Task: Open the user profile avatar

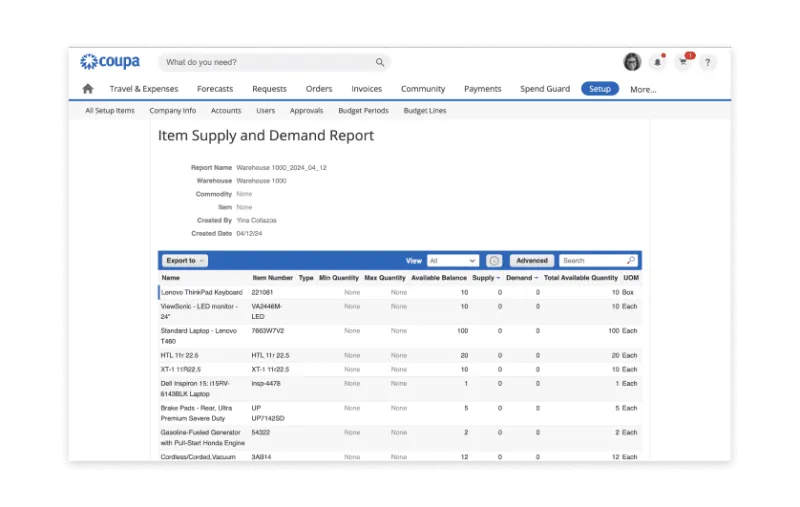Action: pyautogui.click(x=632, y=62)
